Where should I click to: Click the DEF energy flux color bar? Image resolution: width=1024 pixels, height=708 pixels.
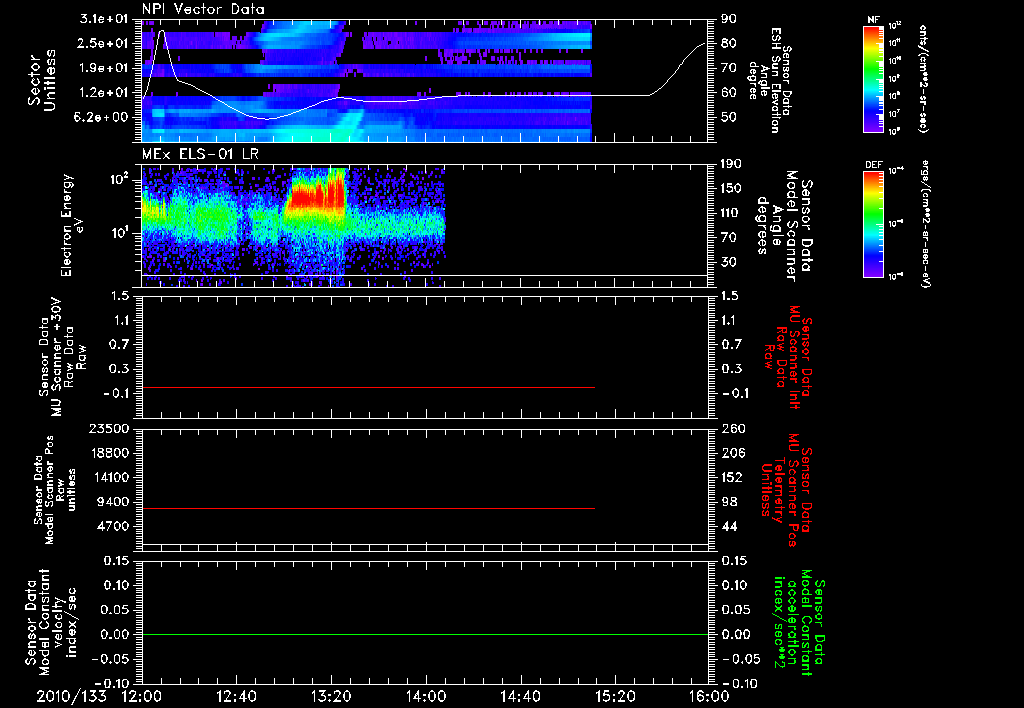point(874,224)
